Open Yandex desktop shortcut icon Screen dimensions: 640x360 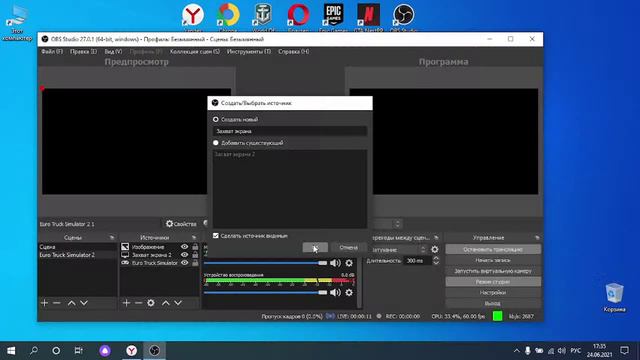point(193,17)
